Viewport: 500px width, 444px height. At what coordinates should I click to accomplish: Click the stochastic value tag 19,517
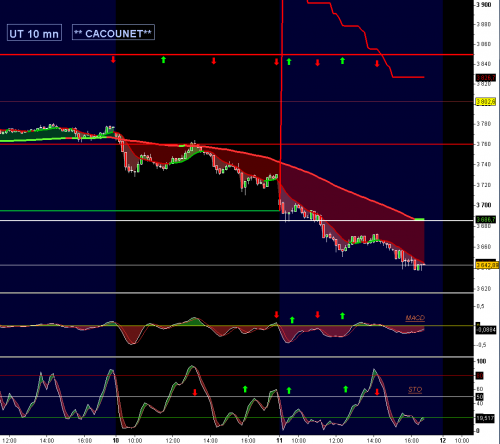(x=485, y=418)
